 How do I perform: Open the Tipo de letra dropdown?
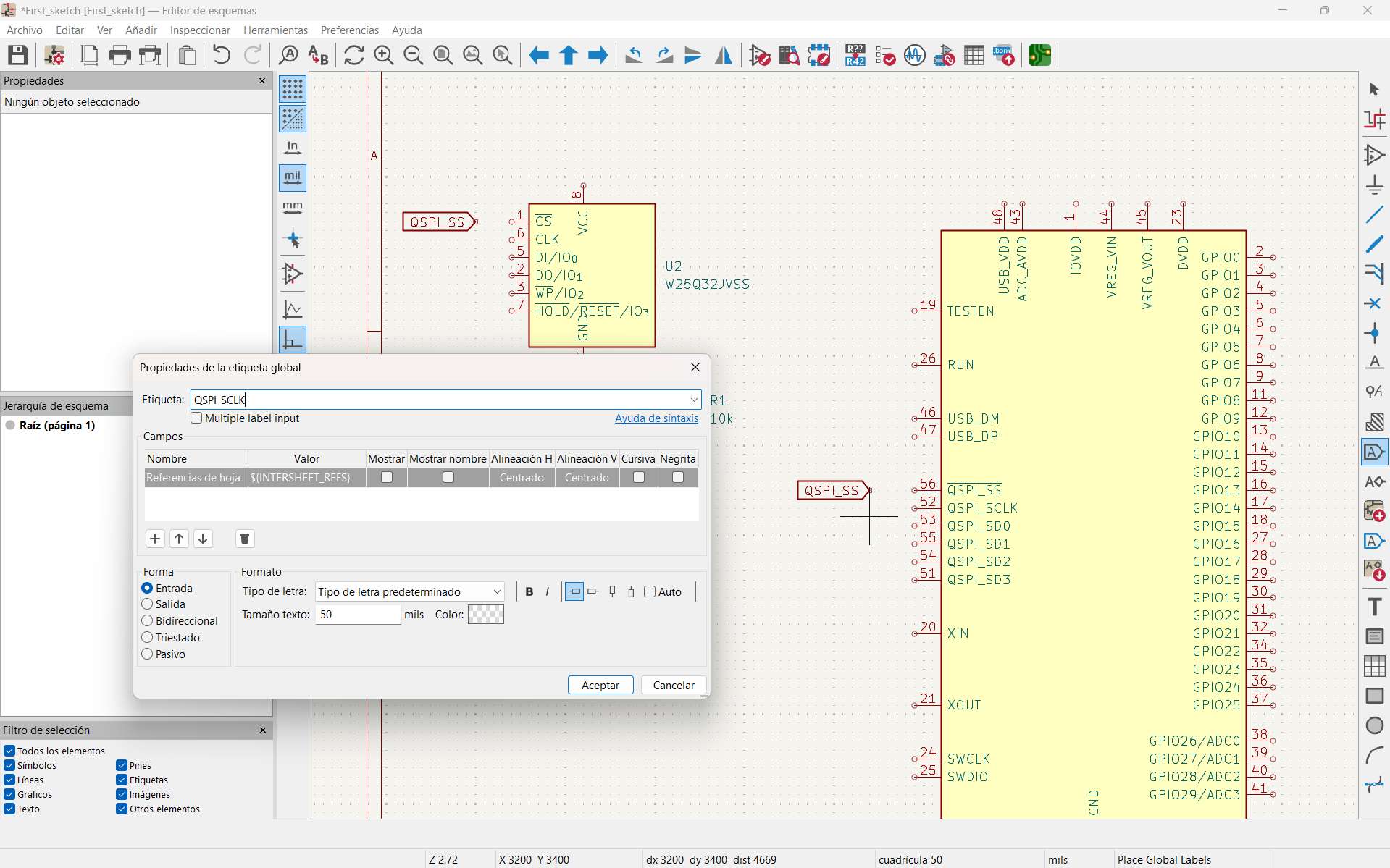pyautogui.click(x=495, y=591)
